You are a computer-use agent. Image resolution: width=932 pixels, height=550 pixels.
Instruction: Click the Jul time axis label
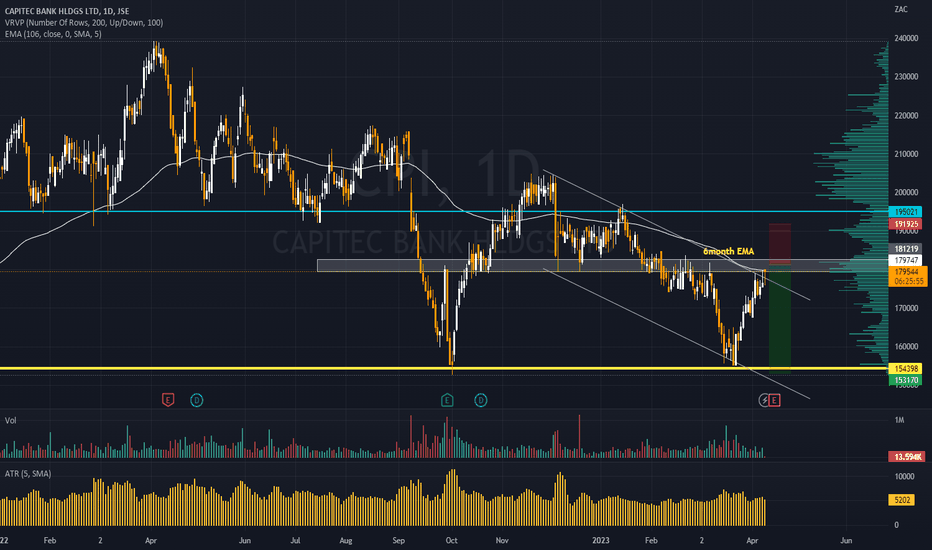tap(295, 540)
